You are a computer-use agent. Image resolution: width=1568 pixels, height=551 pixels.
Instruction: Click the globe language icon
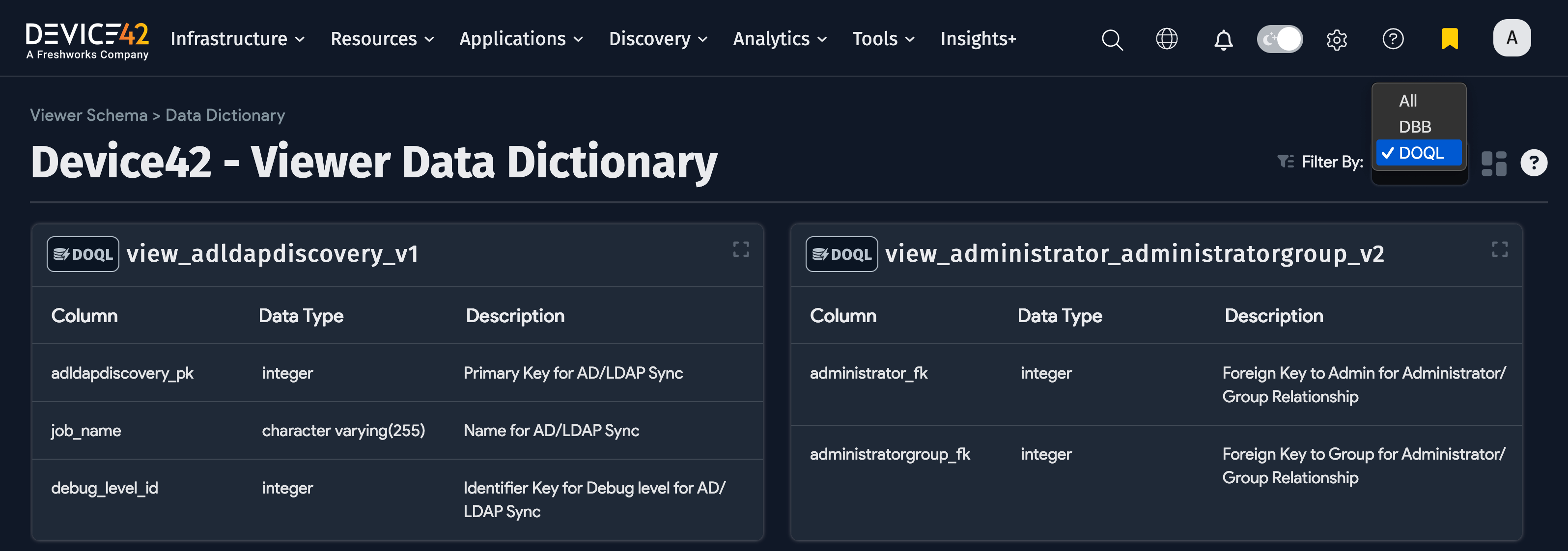point(1167,39)
